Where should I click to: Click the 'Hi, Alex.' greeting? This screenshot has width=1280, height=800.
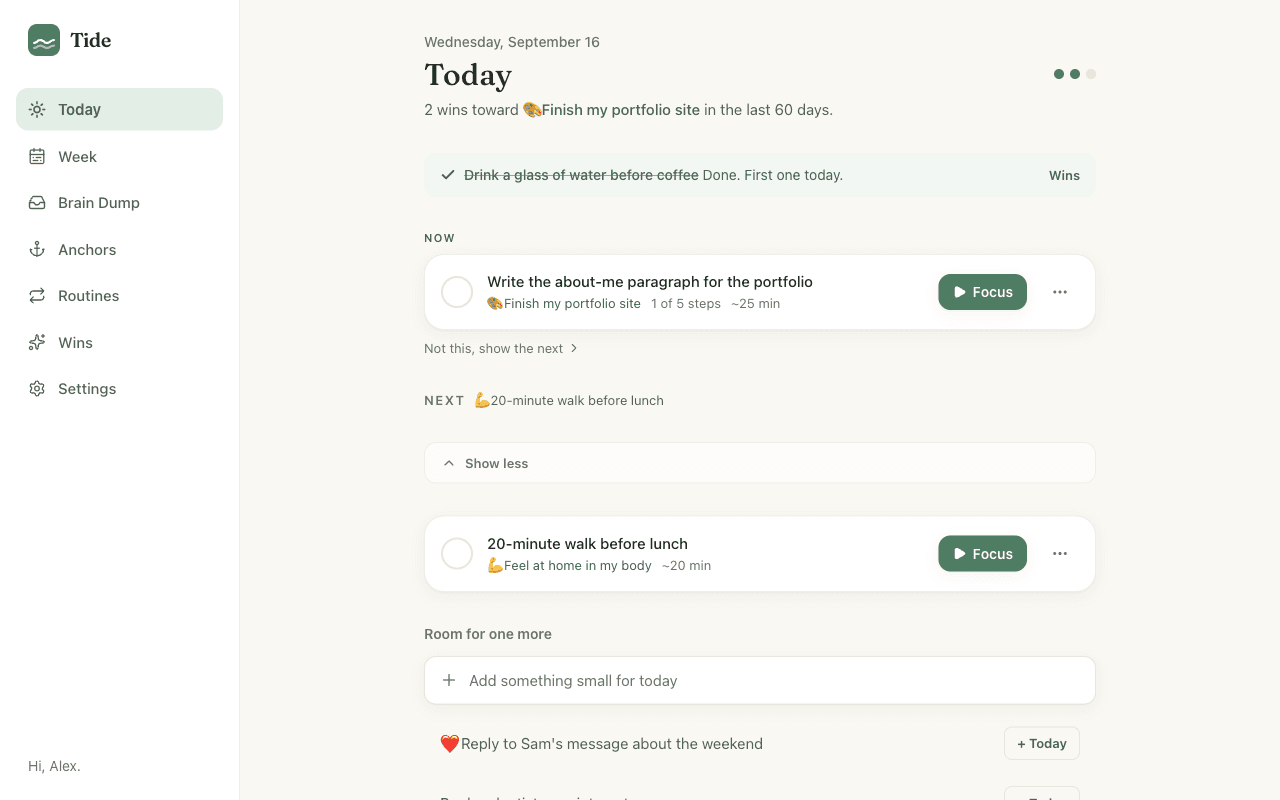coord(54,766)
